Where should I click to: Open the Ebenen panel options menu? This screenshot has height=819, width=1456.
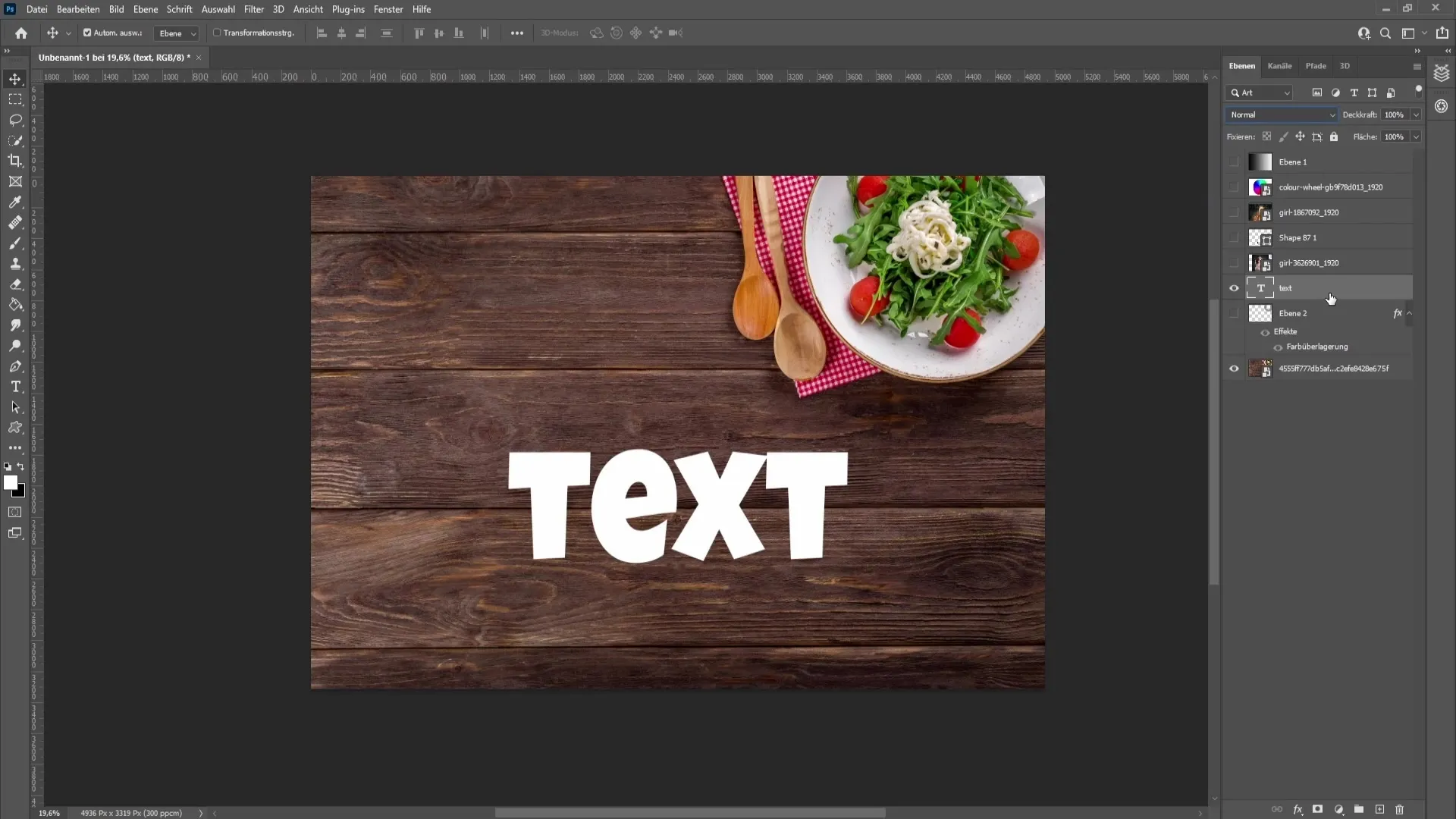click(1416, 66)
